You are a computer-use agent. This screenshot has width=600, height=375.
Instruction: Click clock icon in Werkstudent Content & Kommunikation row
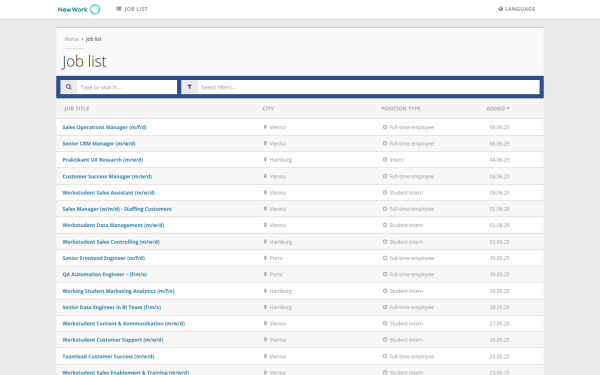385,323
